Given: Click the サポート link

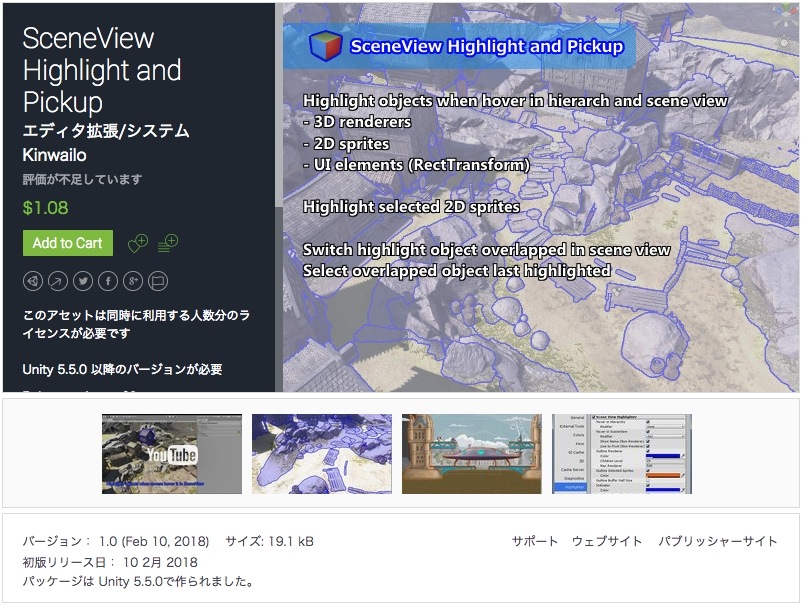Looking at the screenshot, I should click(534, 541).
